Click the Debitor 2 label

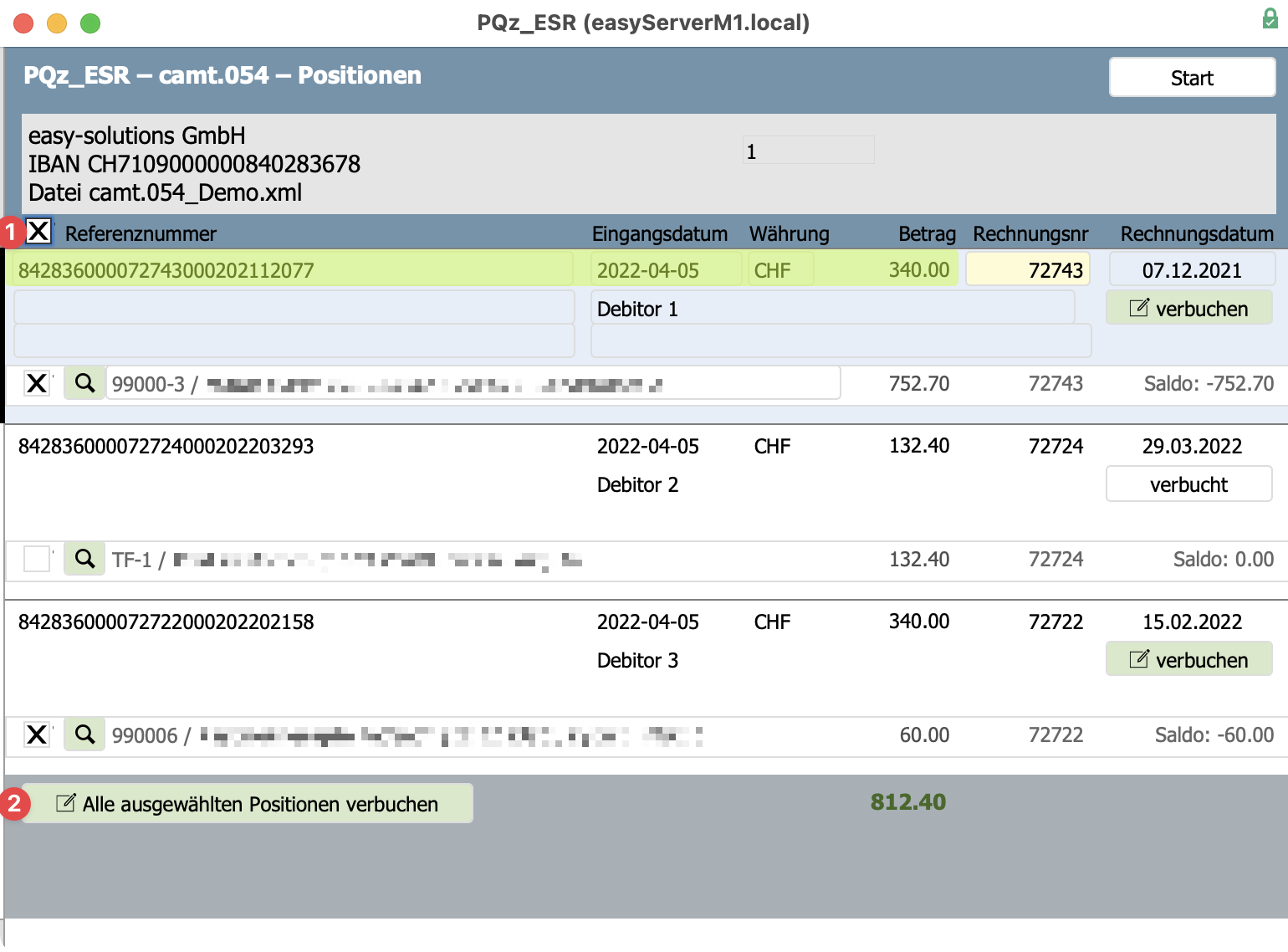pos(637,484)
